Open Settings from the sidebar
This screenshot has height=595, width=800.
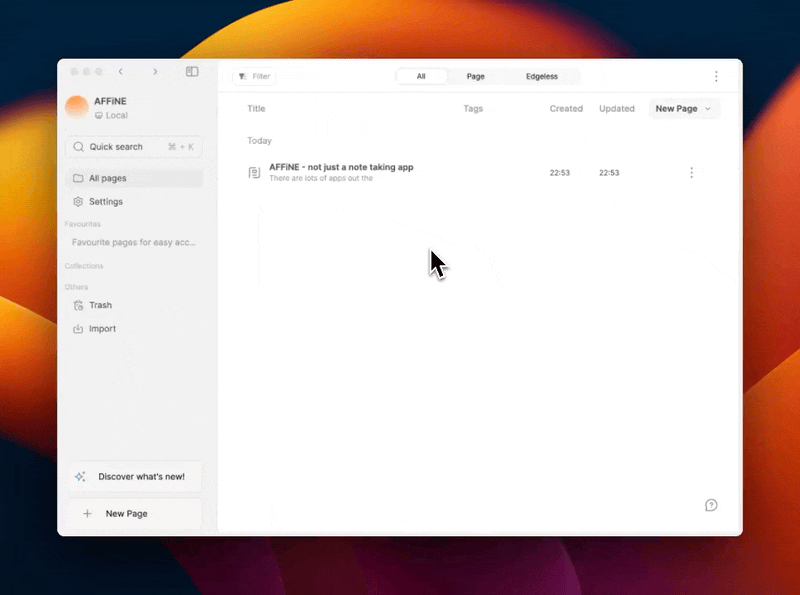134,202
